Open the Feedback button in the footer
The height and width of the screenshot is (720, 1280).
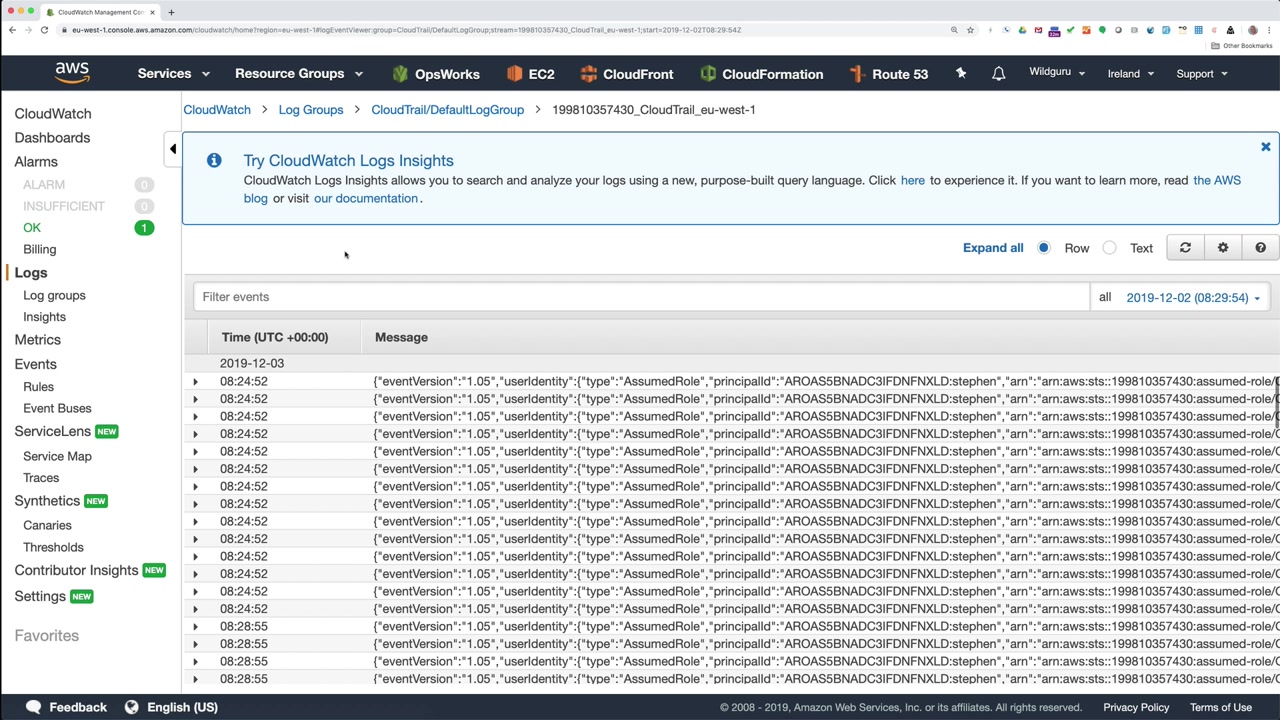[66, 707]
